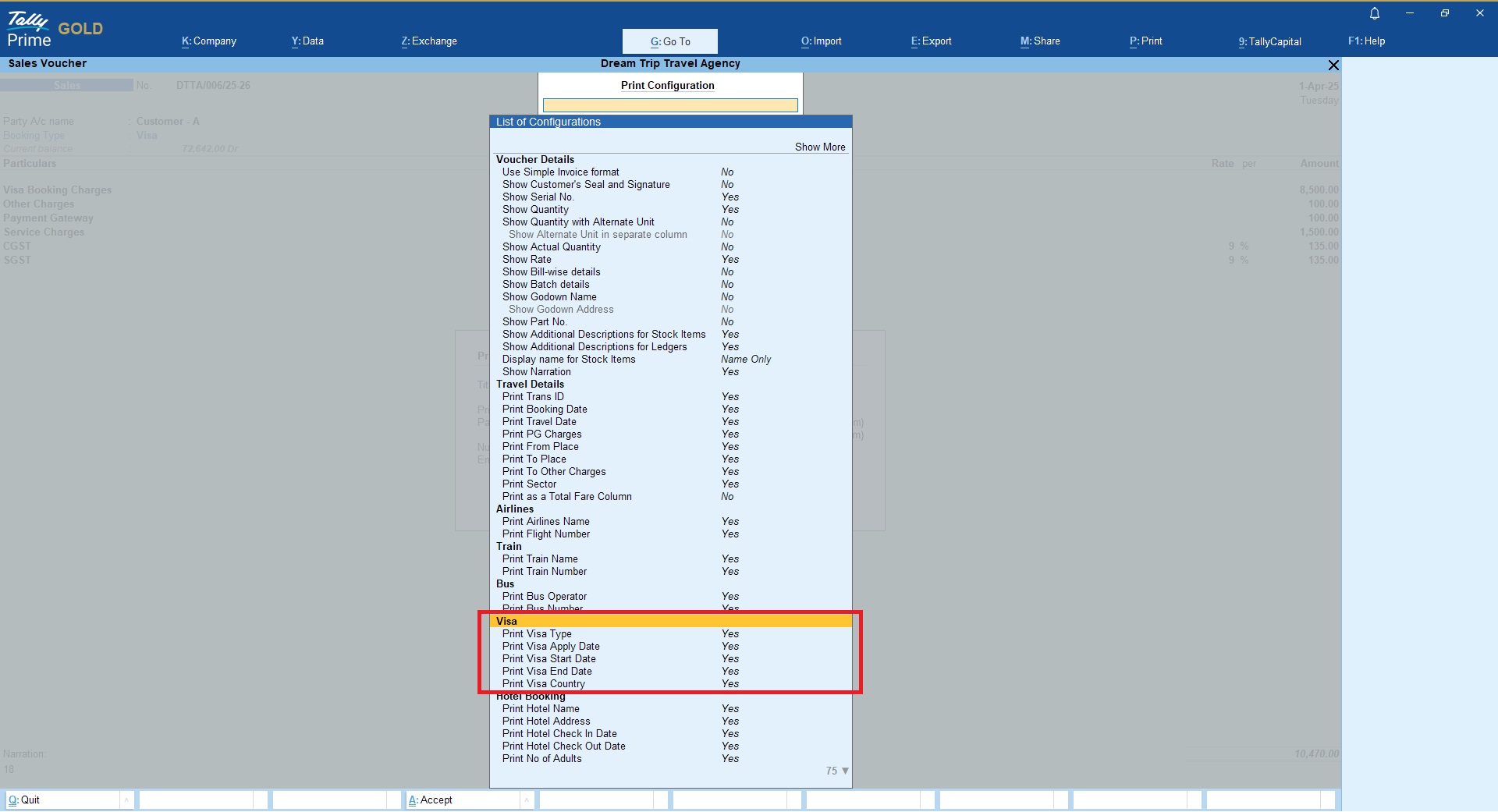Open the Company menu

(x=209, y=41)
